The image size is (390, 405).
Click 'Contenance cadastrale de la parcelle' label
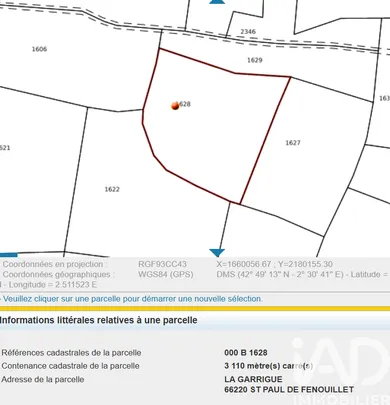[x=70, y=366]
